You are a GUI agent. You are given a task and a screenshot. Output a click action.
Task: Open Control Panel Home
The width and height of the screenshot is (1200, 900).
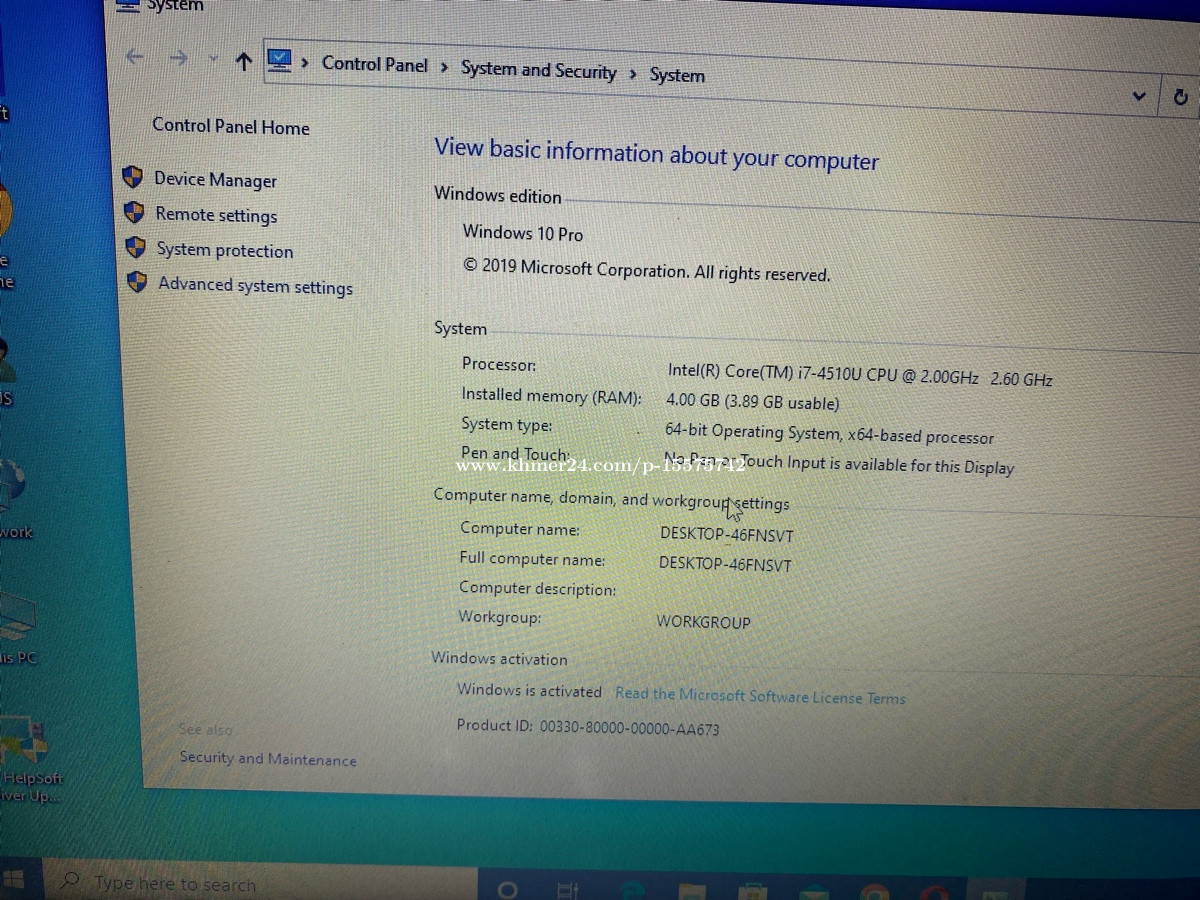(x=231, y=127)
